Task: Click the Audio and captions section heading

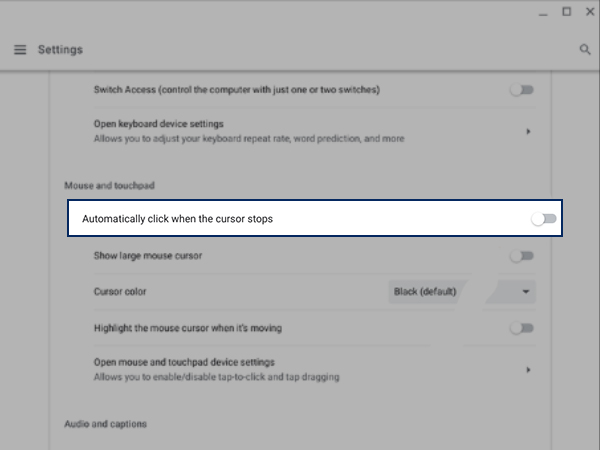Action: click(x=105, y=424)
